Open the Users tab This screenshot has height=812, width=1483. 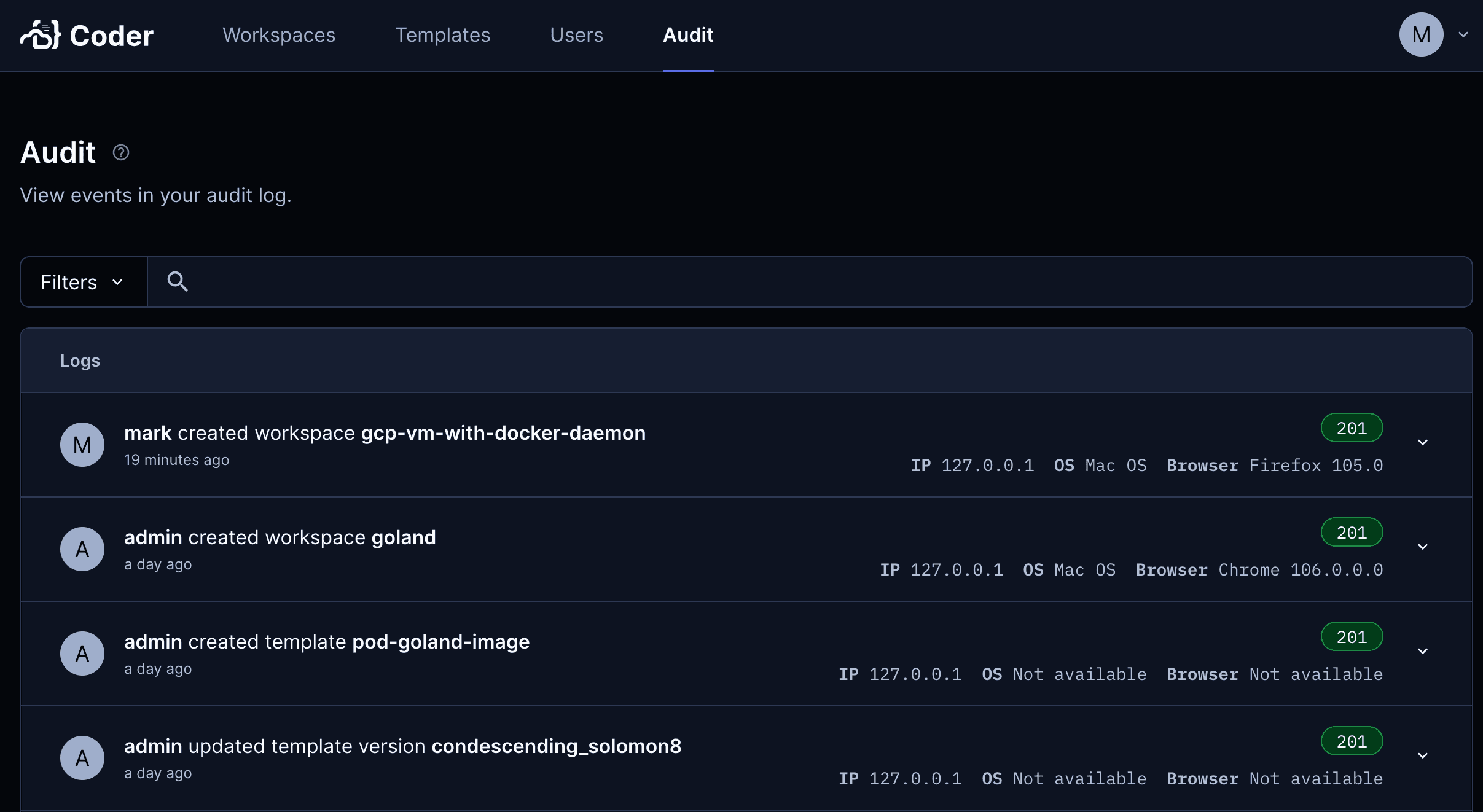(576, 35)
